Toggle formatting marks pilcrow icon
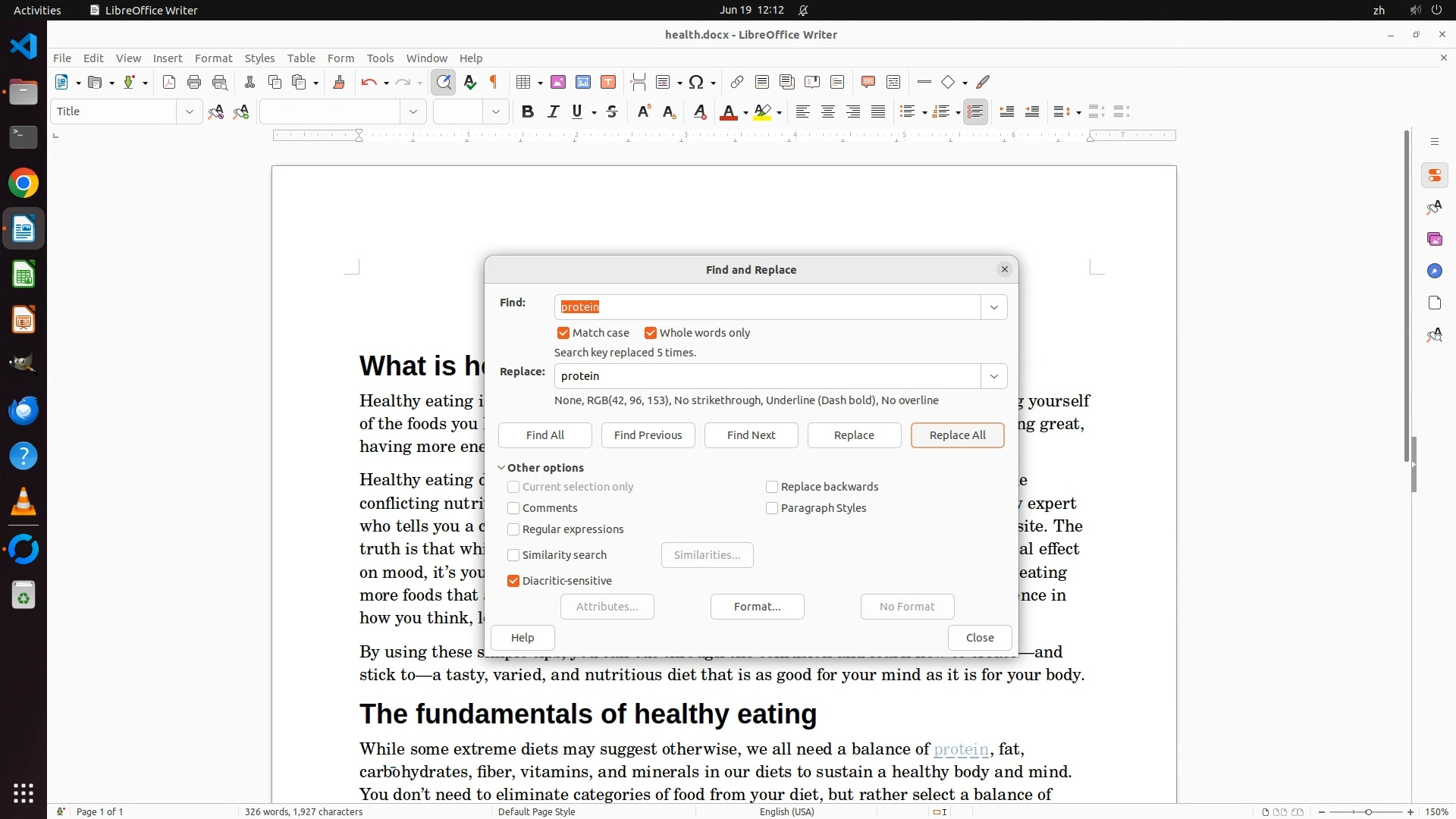Screen dimensions: 1456x819 494,83
